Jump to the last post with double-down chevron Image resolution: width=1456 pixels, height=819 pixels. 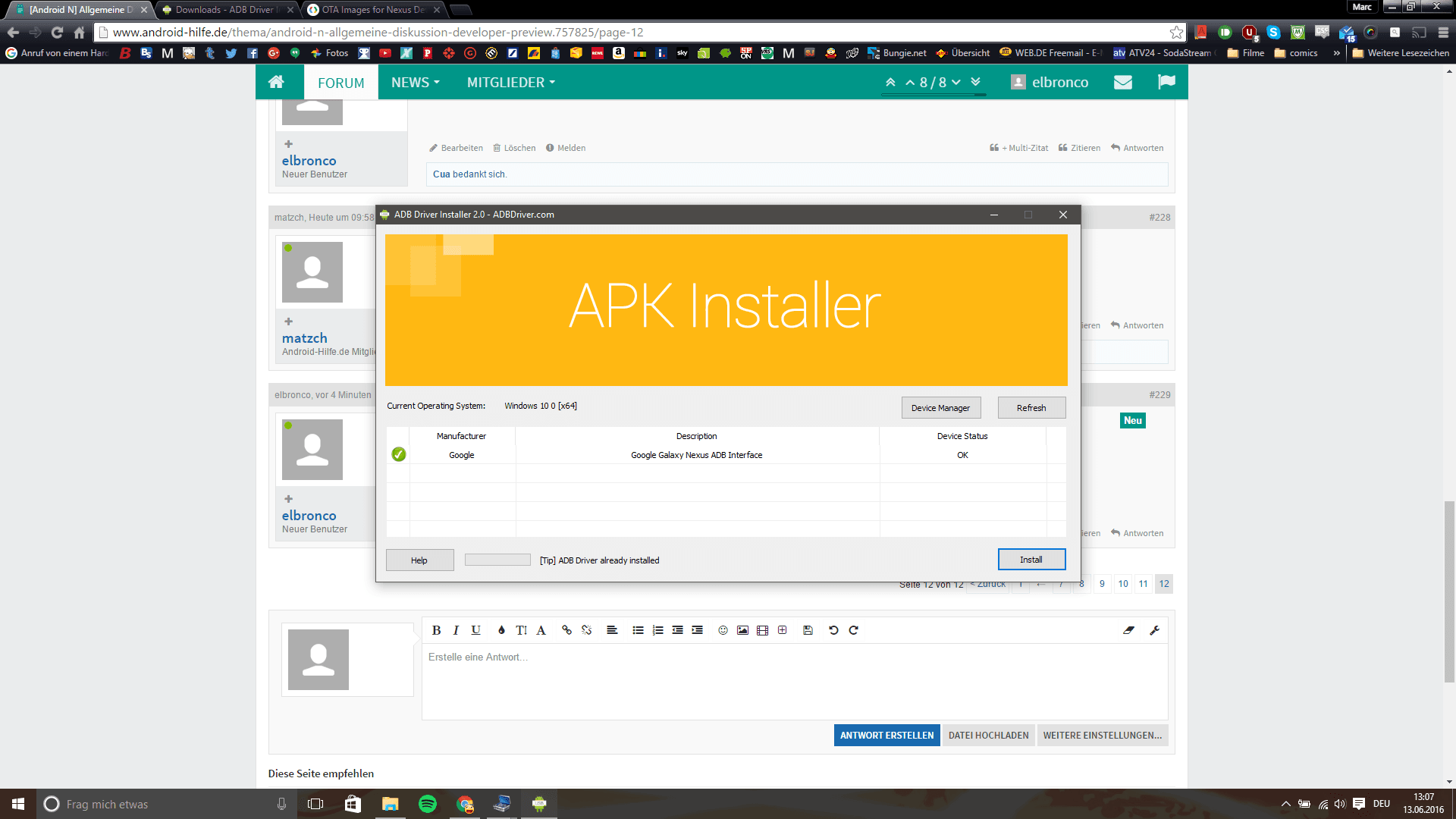click(x=976, y=82)
